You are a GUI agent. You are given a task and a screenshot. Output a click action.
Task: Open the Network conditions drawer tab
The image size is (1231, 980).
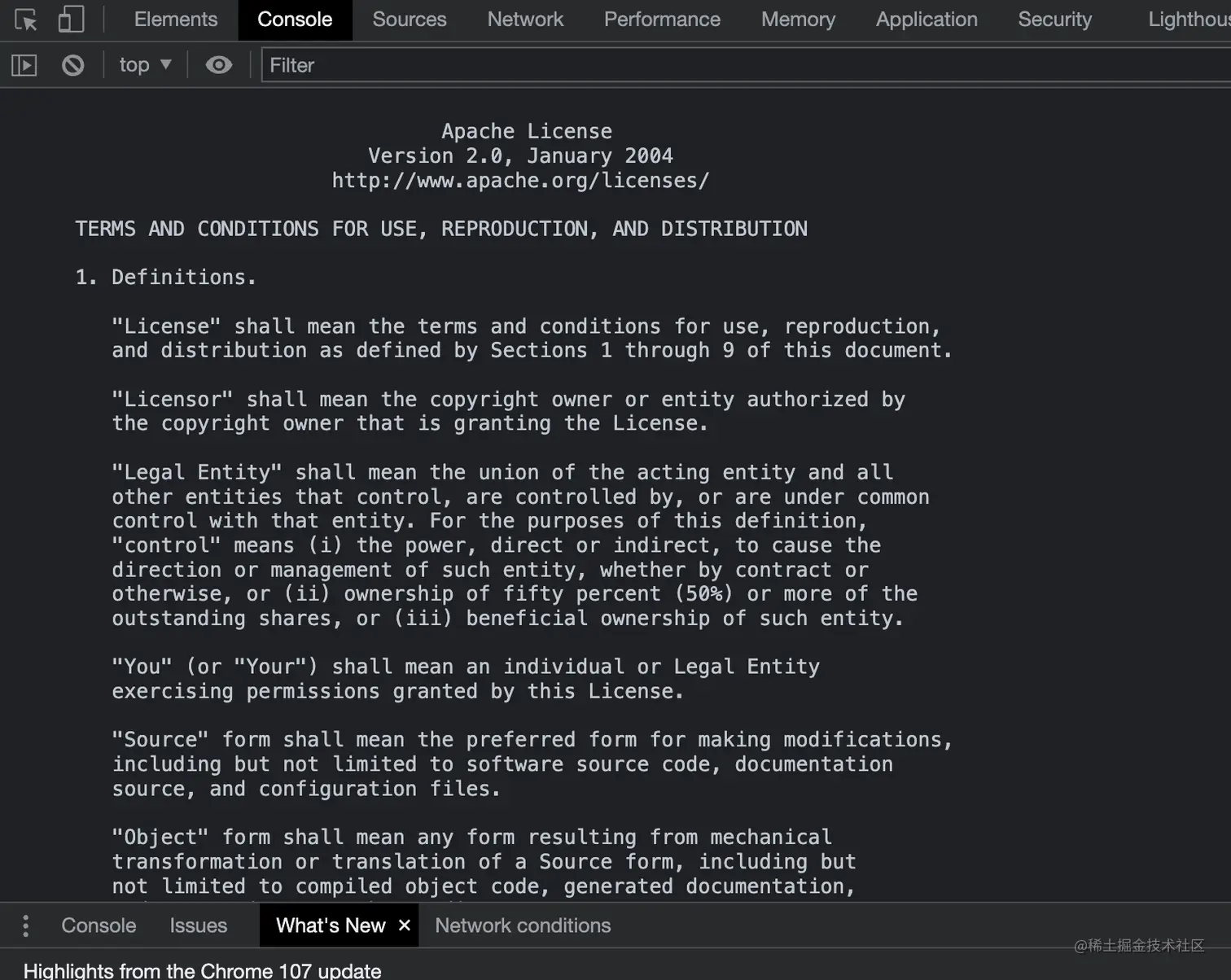coord(523,925)
